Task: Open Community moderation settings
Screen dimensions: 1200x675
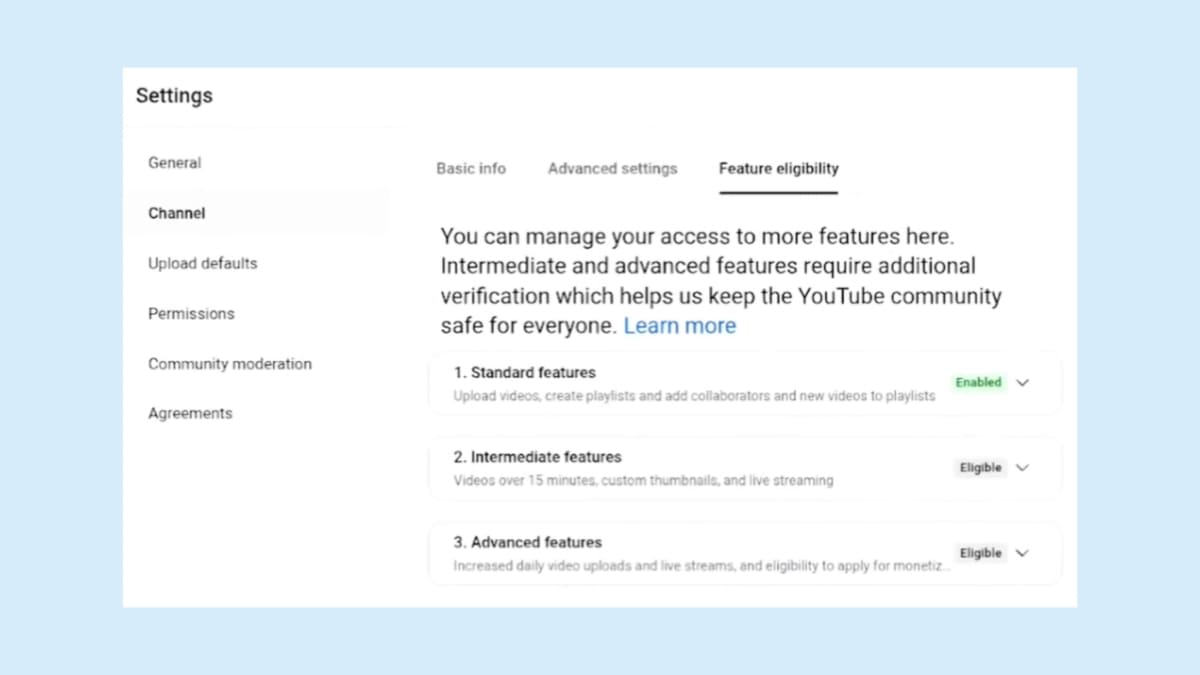Action: pyautogui.click(x=230, y=364)
